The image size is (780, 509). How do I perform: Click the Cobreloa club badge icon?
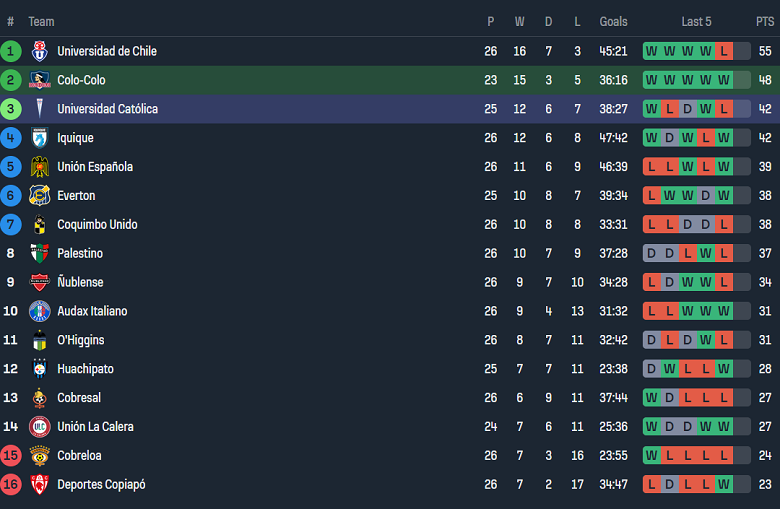[39, 456]
